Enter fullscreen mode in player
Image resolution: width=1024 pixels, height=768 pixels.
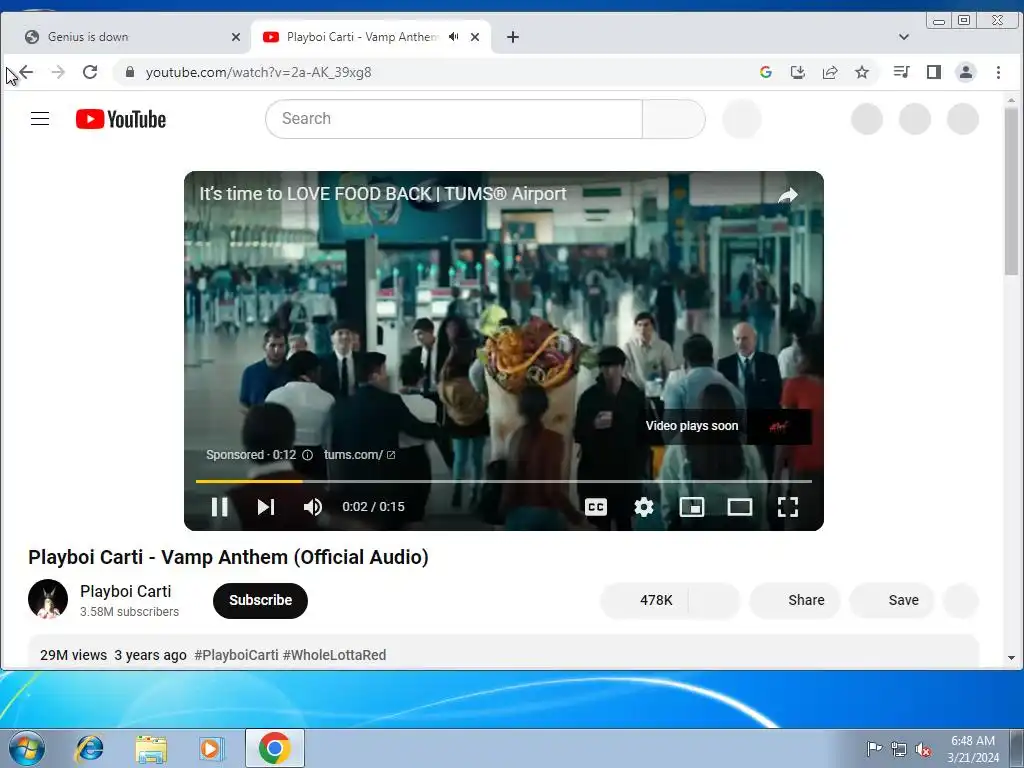788,507
